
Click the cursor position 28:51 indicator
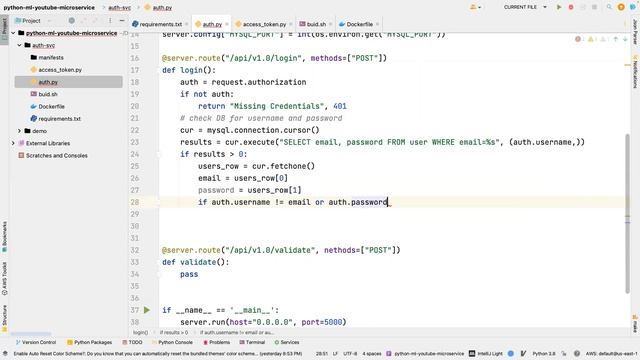[322, 353]
